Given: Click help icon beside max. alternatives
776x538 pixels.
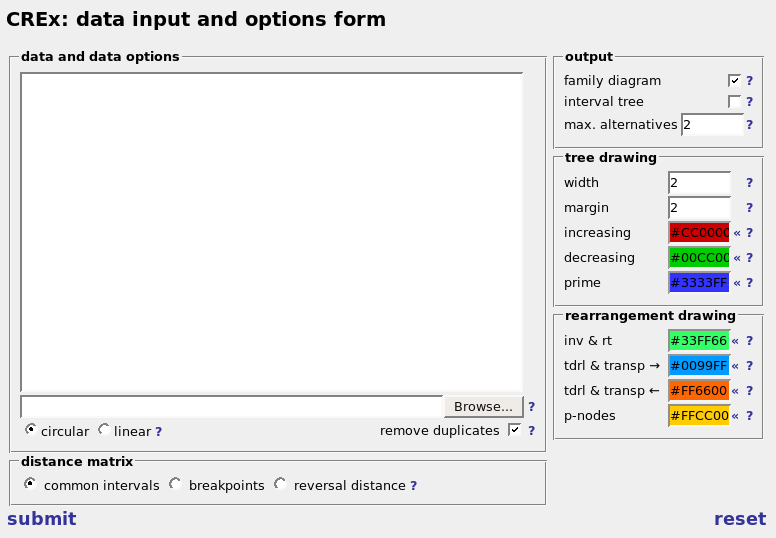Looking at the screenshot, I should coord(749,125).
